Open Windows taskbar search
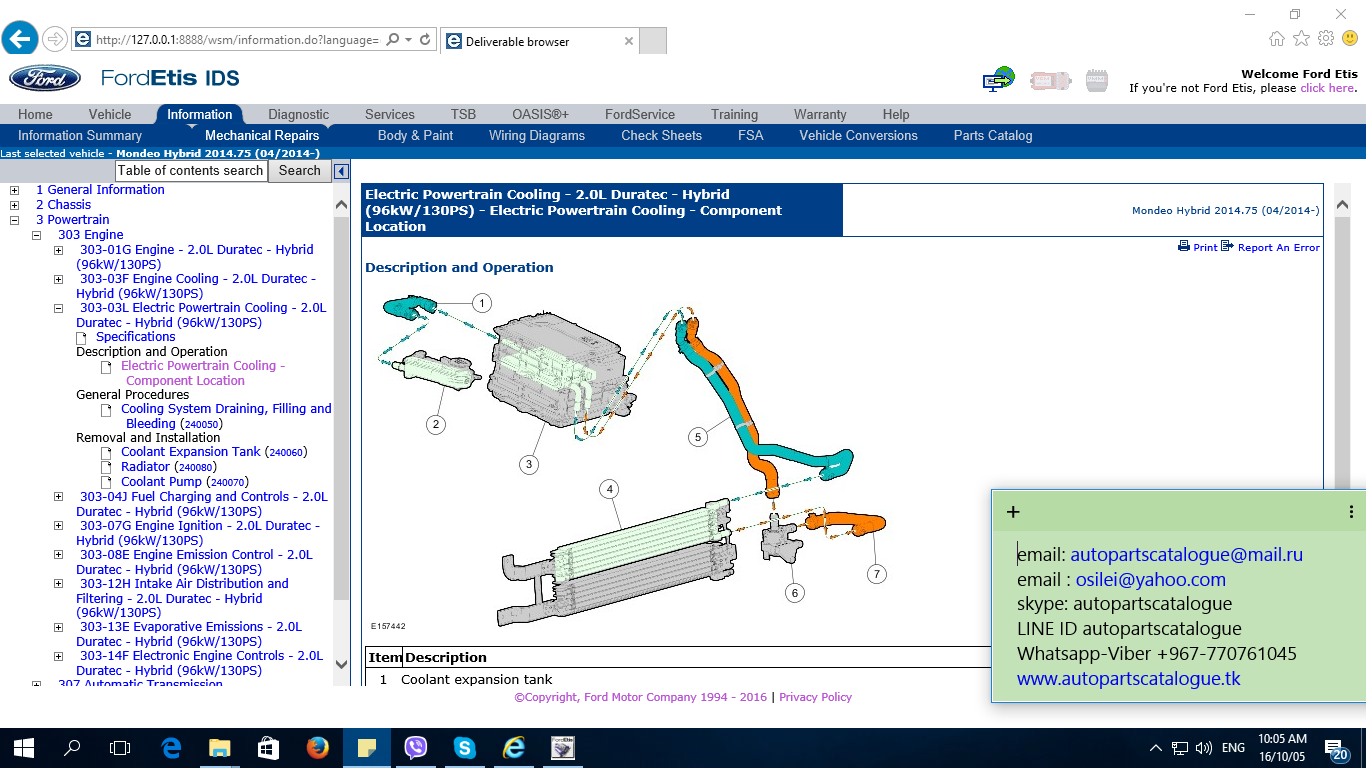This screenshot has width=1366, height=768. coord(72,748)
